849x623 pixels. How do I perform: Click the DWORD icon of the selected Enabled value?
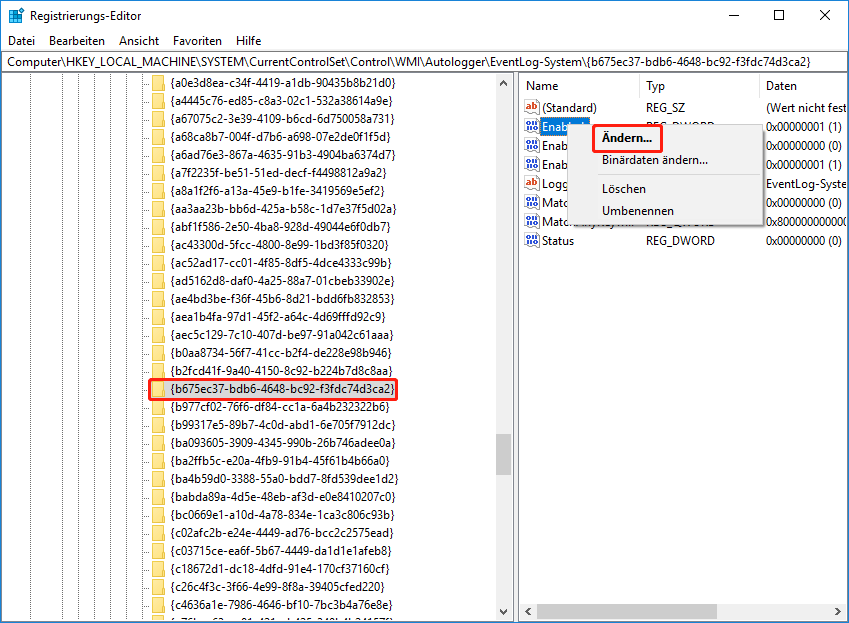(531, 126)
